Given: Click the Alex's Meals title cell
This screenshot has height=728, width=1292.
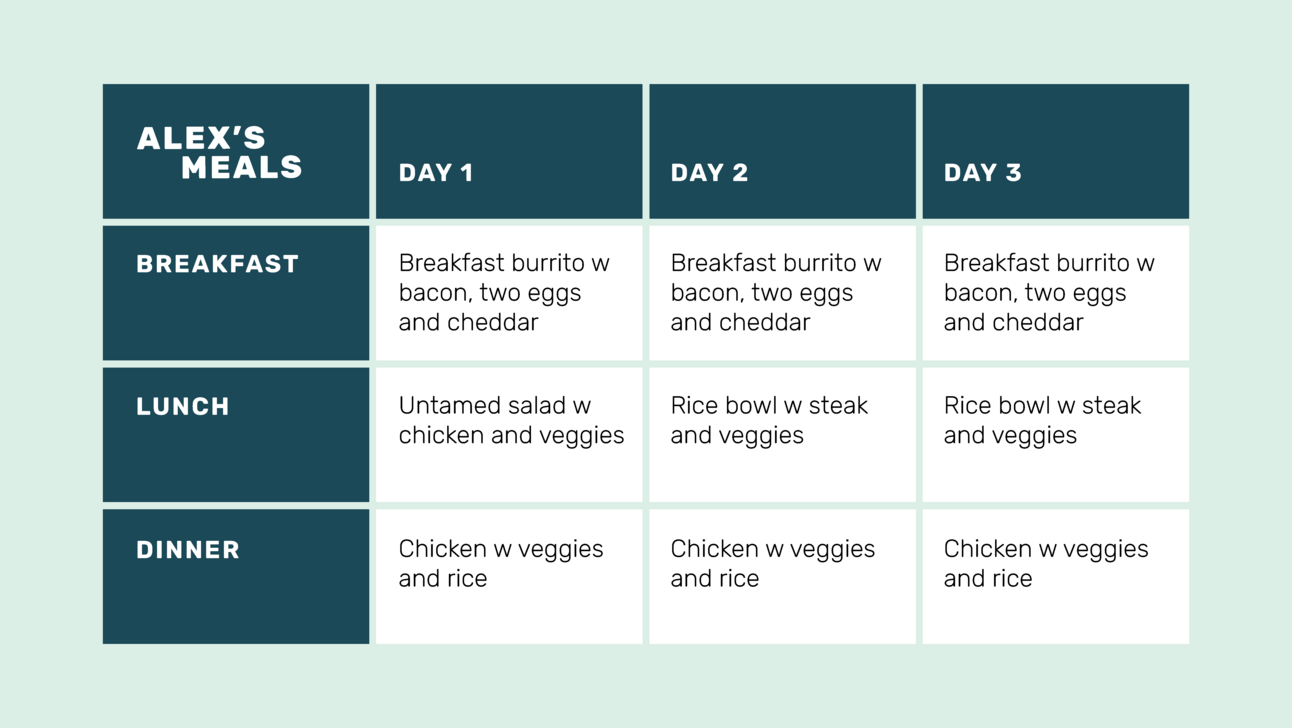Looking at the screenshot, I should click(236, 151).
